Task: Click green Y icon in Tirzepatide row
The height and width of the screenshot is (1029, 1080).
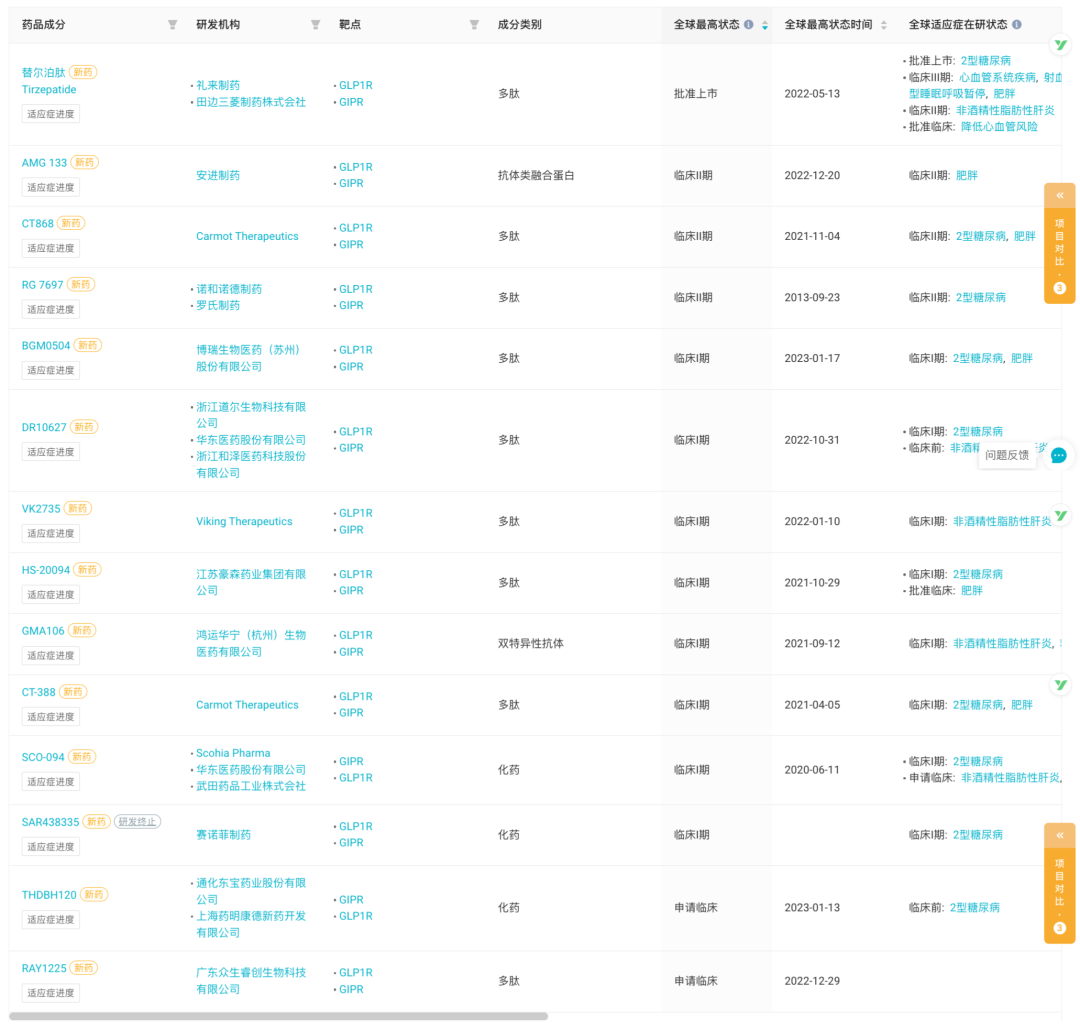Action: pos(1061,45)
